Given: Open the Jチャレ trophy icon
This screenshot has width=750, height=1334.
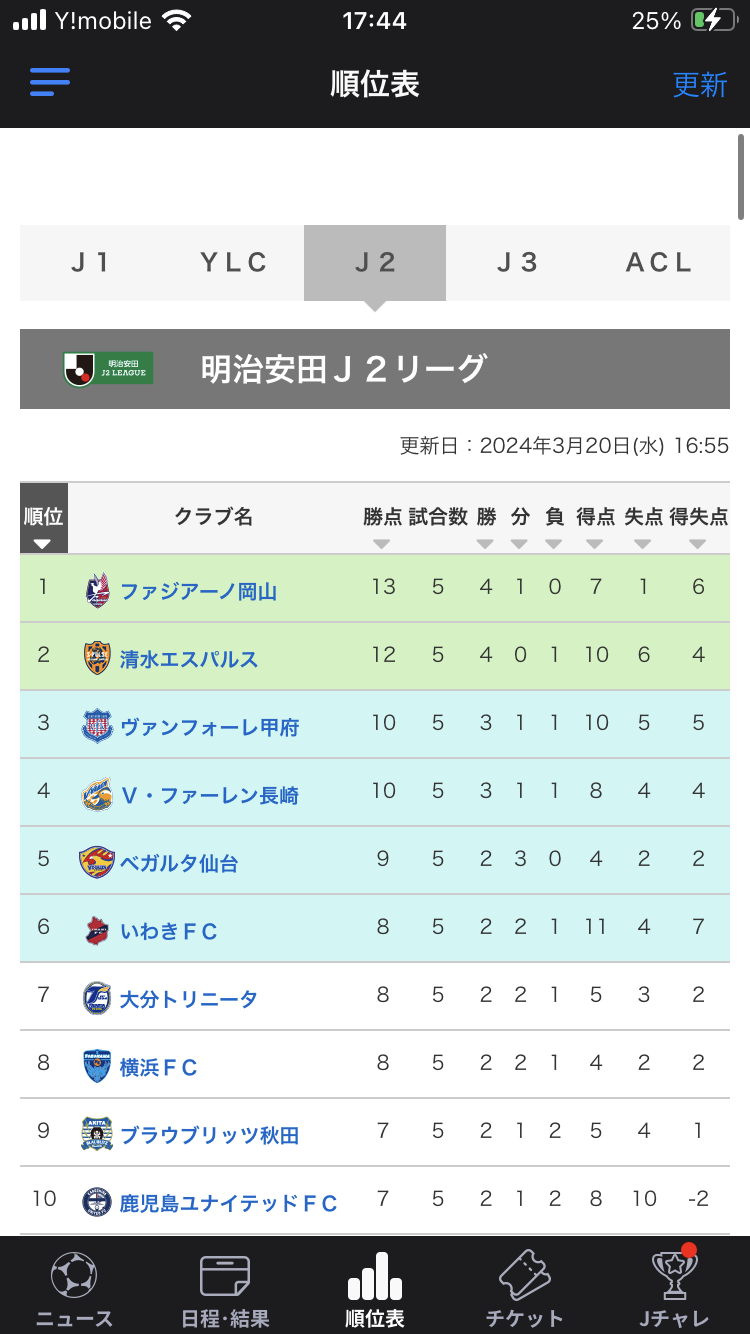Looking at the screenshot, I should point(674,1275).
